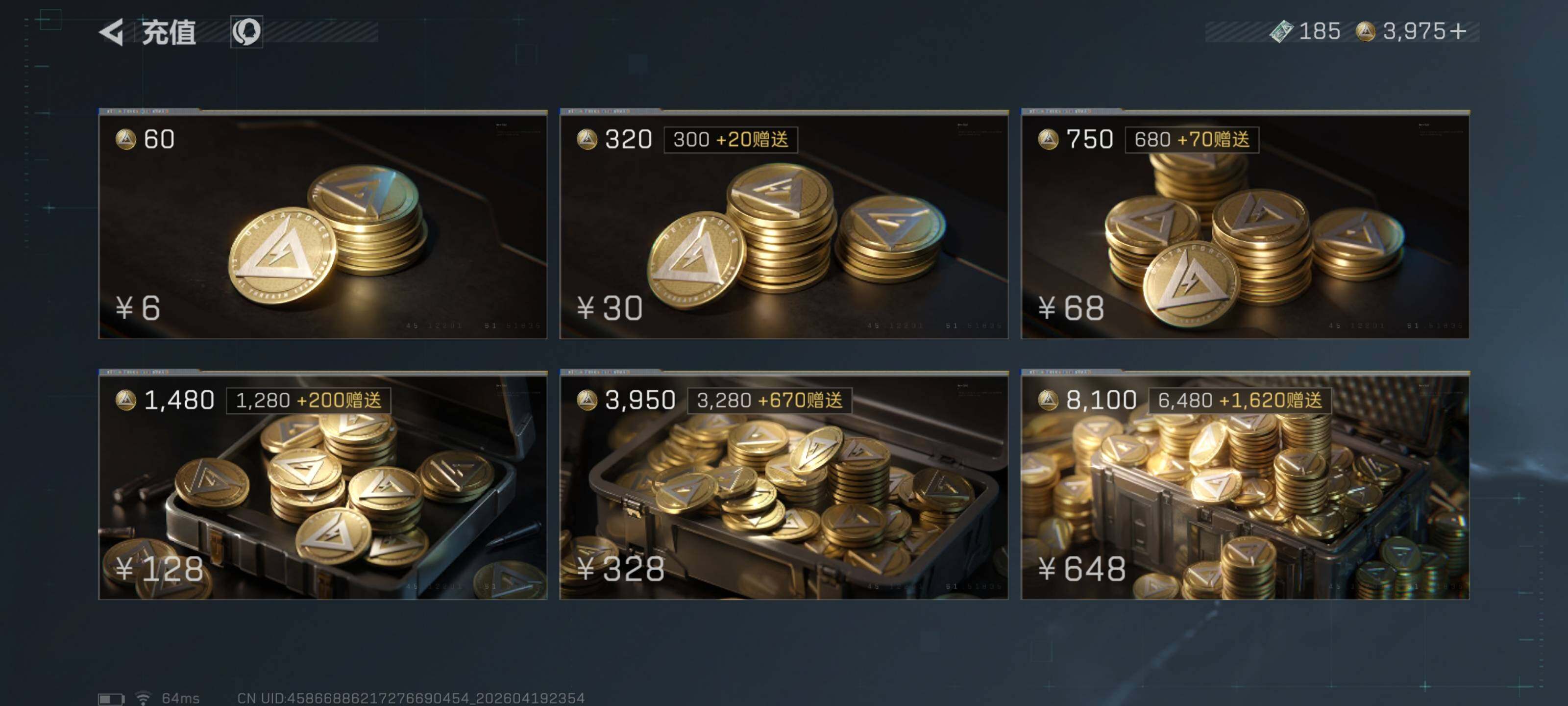Click the coin icon beside 3,950
Screen dimensions: 1568x706
(587, 400)
